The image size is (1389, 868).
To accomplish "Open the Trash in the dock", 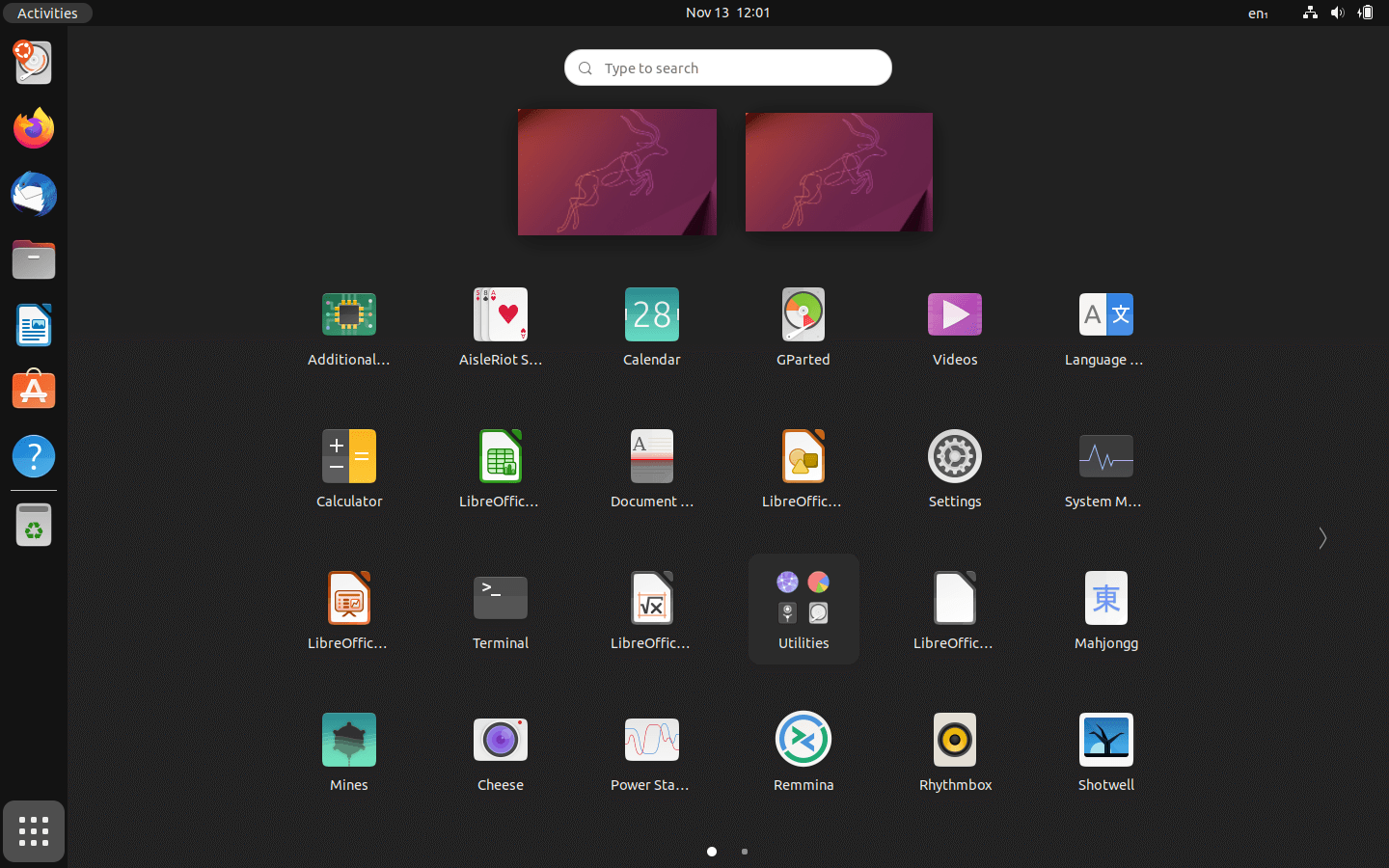I will pos(34,526).
